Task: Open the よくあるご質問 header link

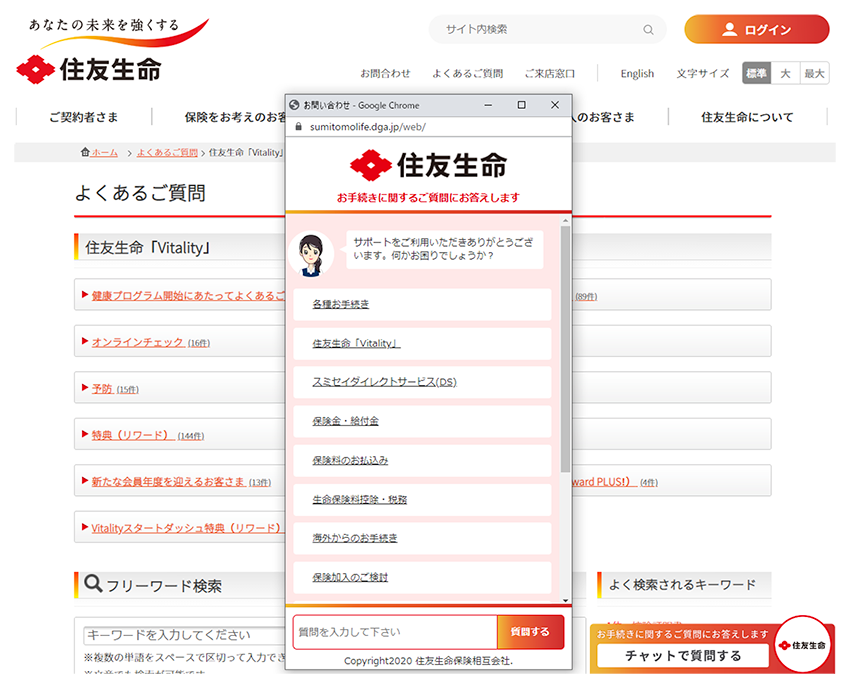Action: [468, 73]
